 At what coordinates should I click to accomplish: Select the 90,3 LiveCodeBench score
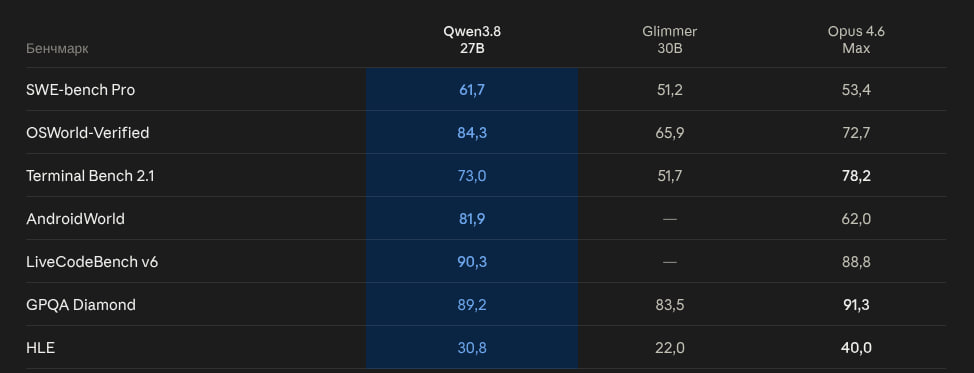tap(472, 262)
